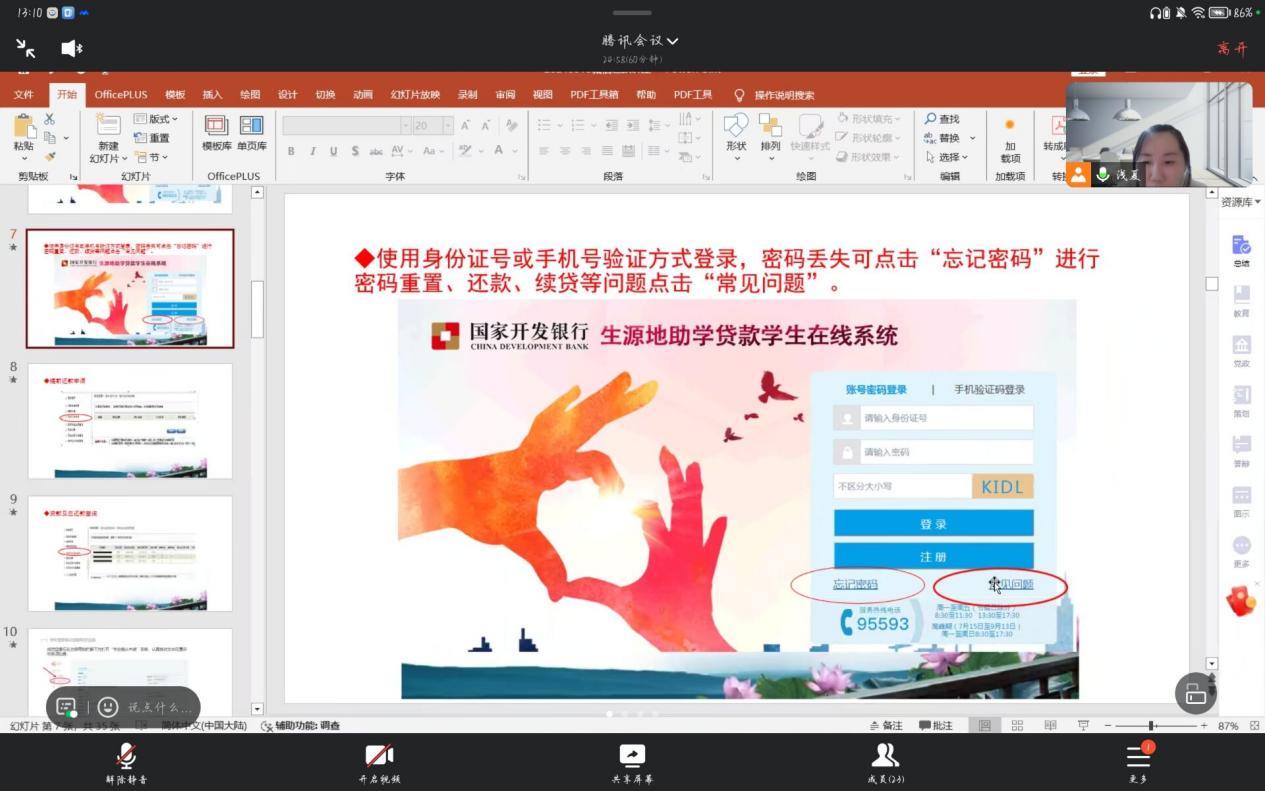
Task: Open the emoji reaction picker
Action: pos(108,707)
